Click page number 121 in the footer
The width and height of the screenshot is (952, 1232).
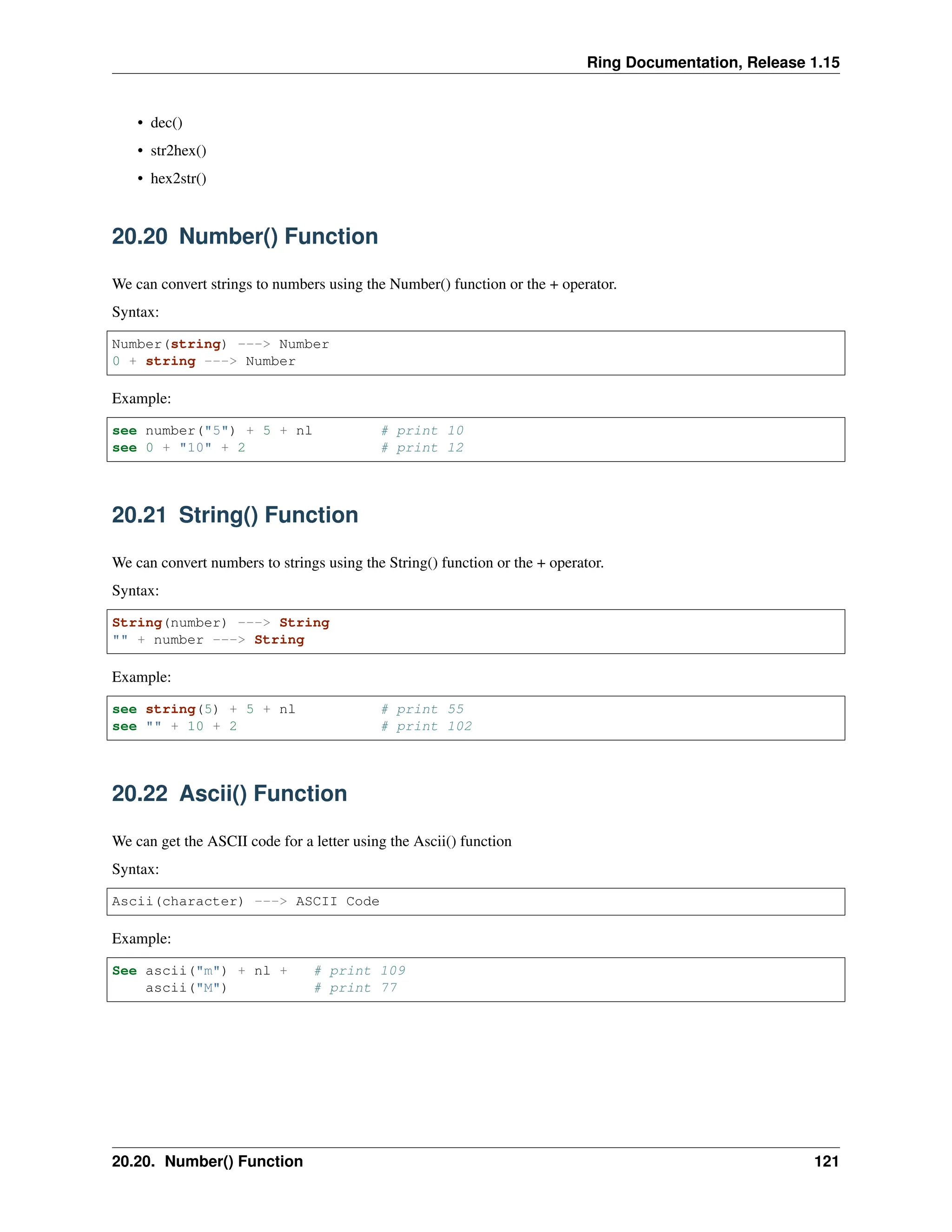coord(826,1161)
